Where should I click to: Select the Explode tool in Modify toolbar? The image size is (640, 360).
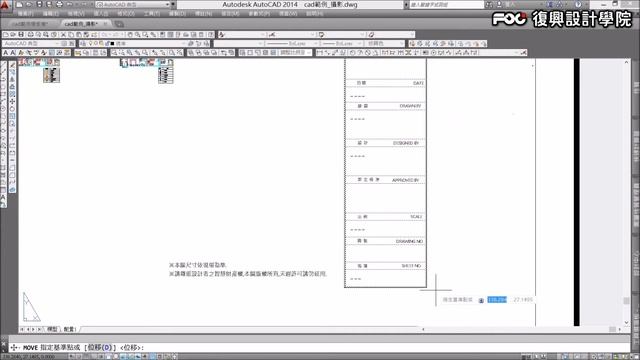coord(12,190)
